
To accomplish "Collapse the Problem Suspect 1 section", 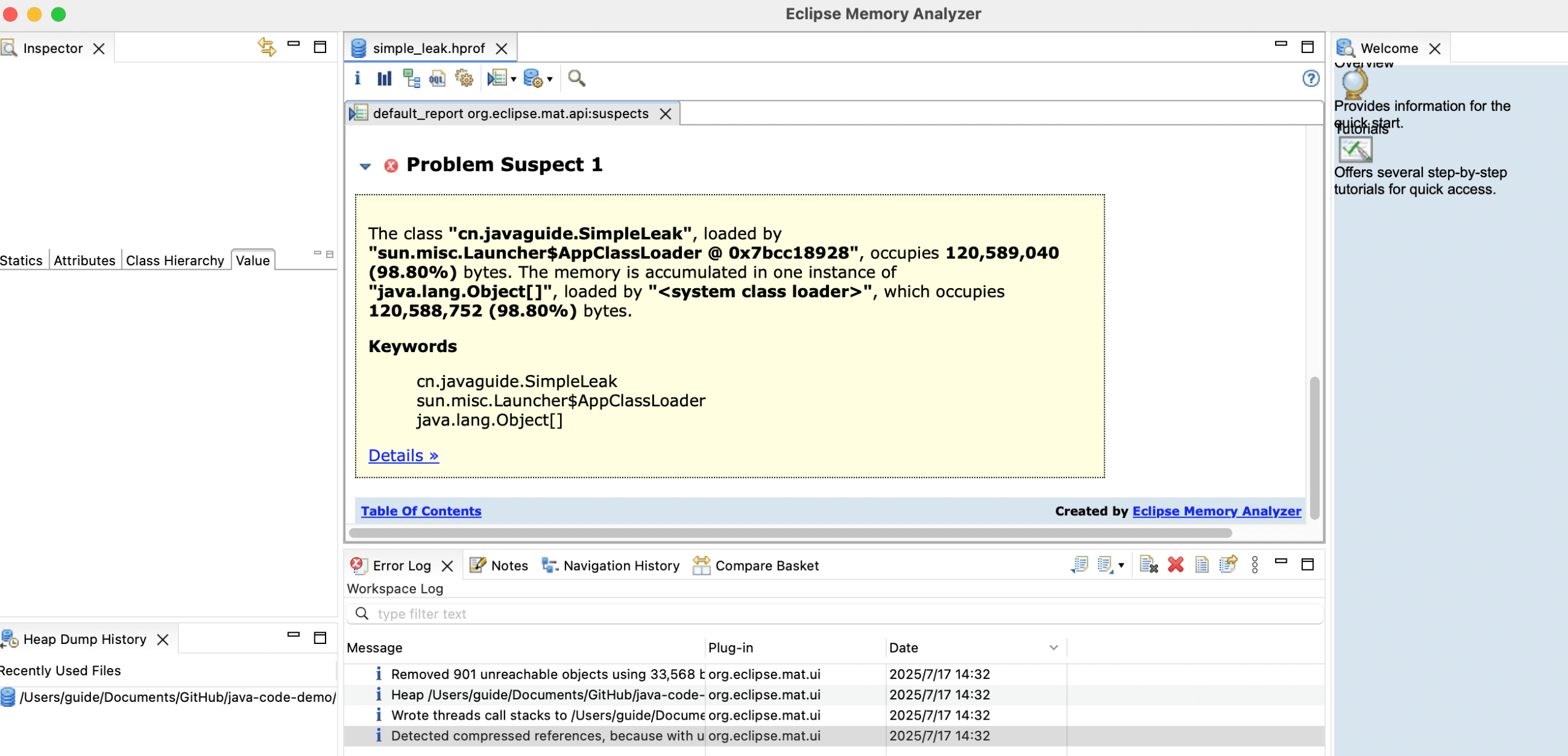I will point(366,166).
